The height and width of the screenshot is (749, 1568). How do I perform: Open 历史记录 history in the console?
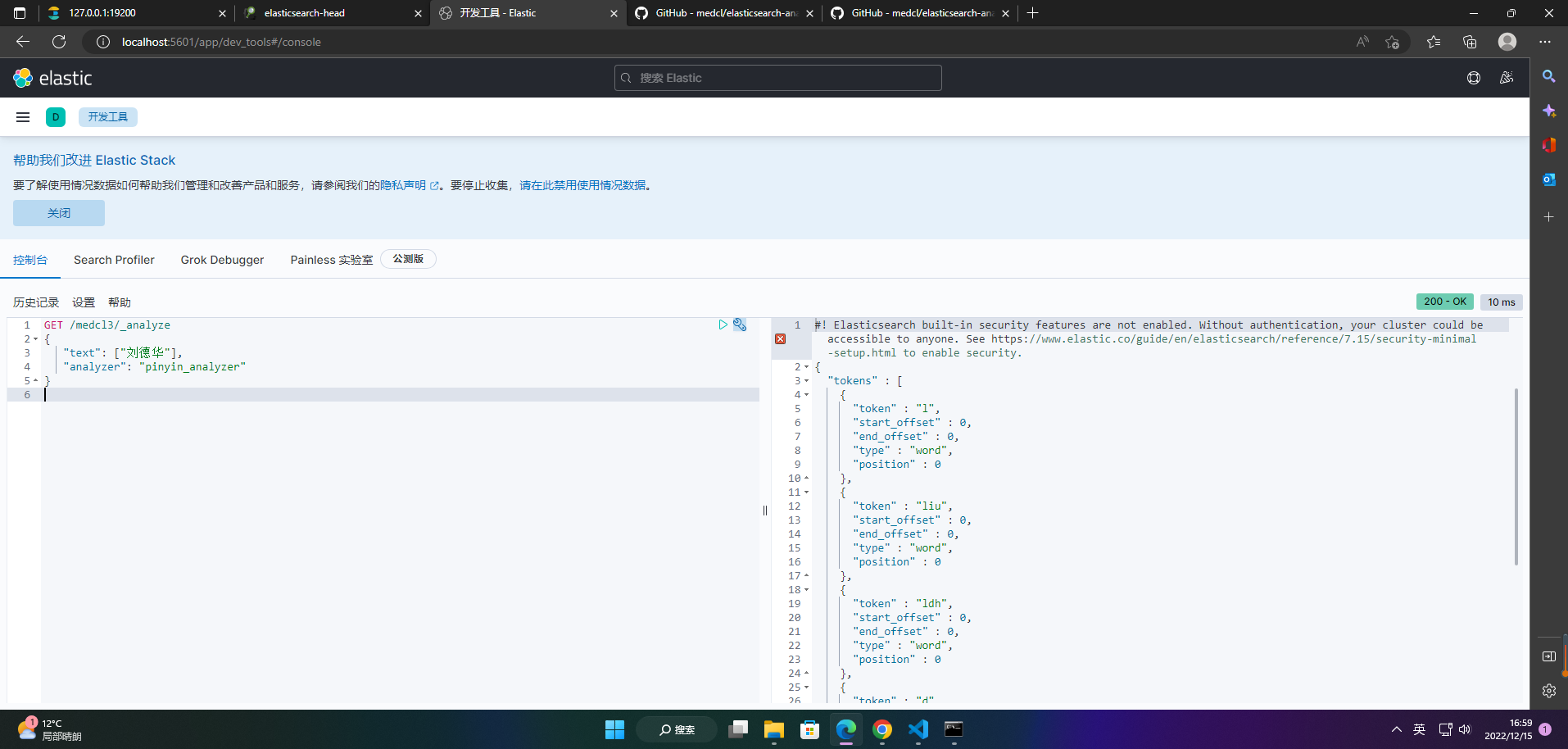pyautogui.click(x=36, y=302)
